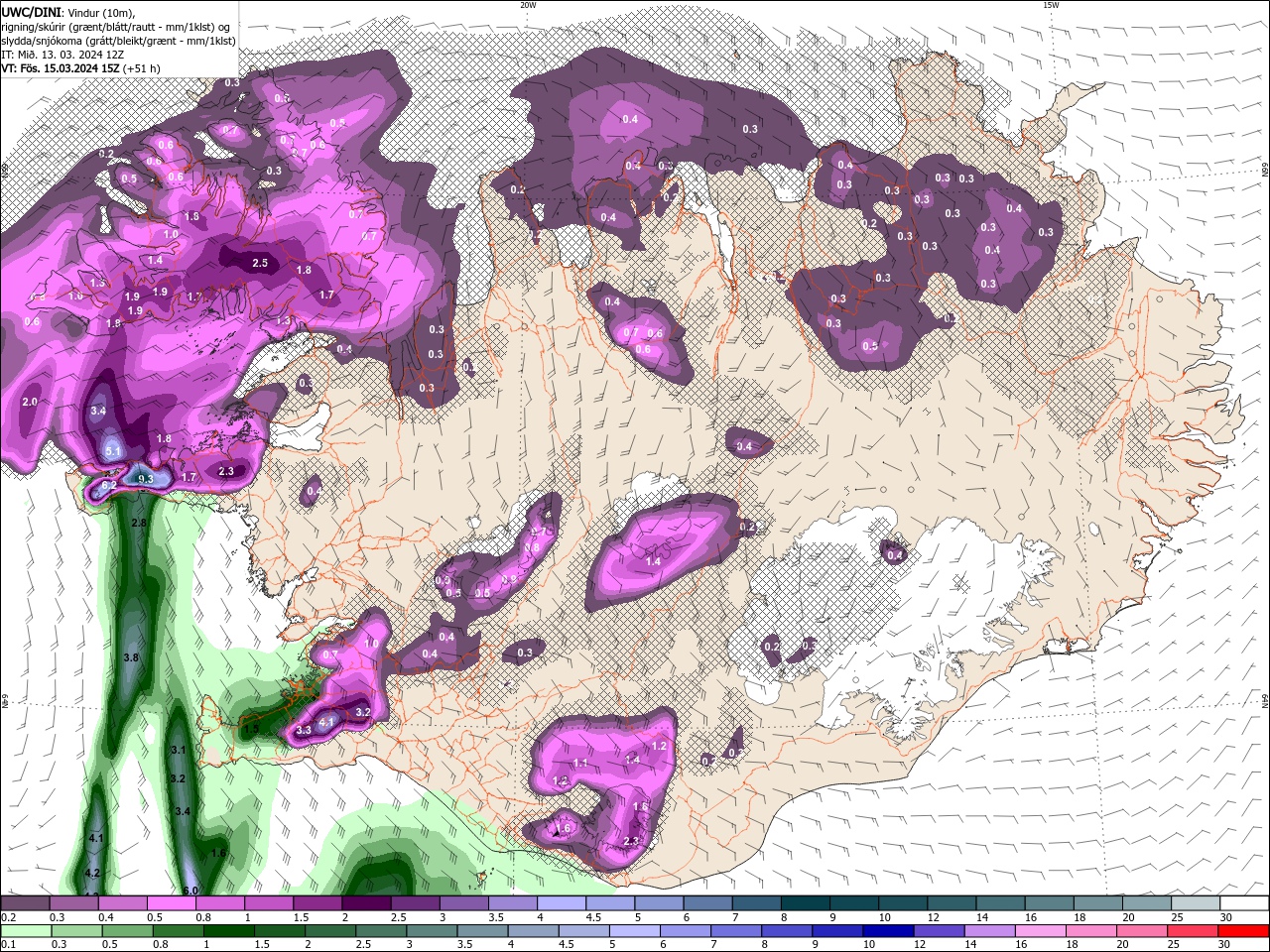Screen dimensions: 1270x952
Task: Click the 2.8 rain value on the map
Action: tap(139, 523)
